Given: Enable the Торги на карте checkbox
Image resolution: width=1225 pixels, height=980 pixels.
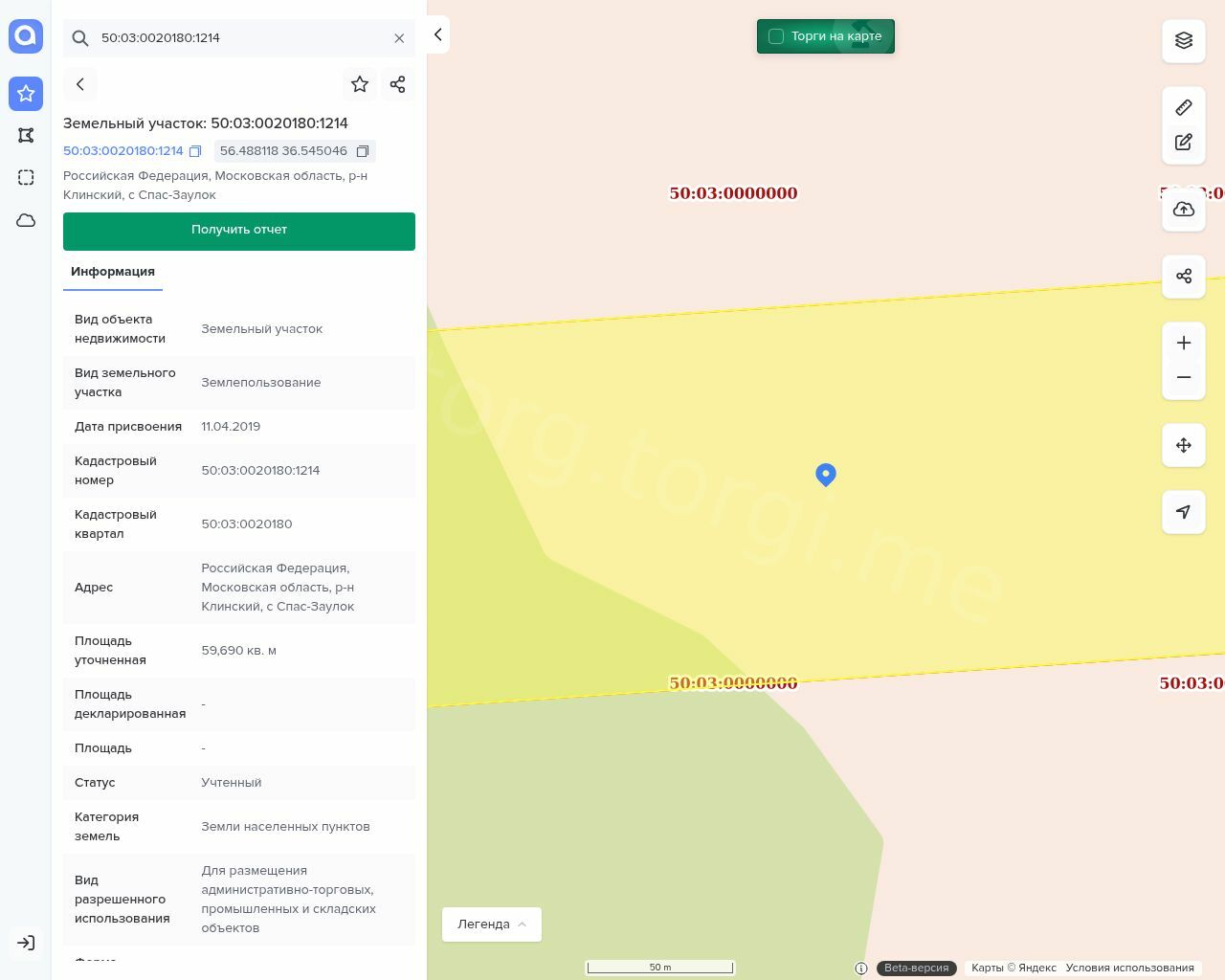Looking at the screenshot, I should click(776, 36).
